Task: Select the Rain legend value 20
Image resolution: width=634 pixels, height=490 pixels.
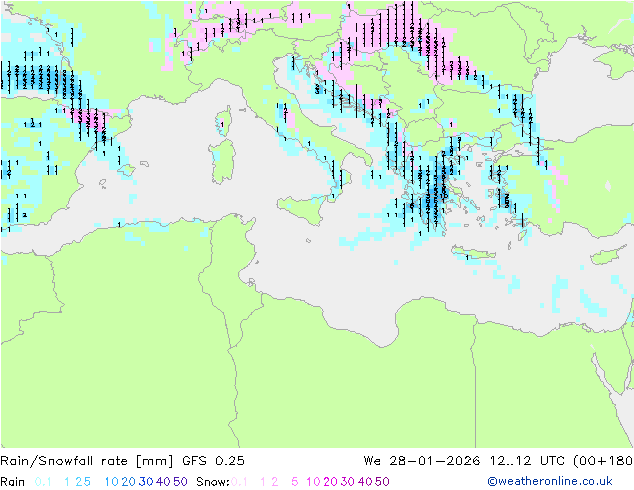Action: coord(129,482)
